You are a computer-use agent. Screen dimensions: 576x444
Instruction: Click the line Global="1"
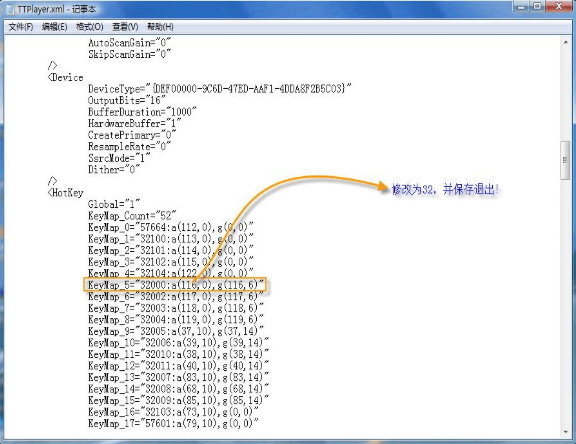(114, 204)
